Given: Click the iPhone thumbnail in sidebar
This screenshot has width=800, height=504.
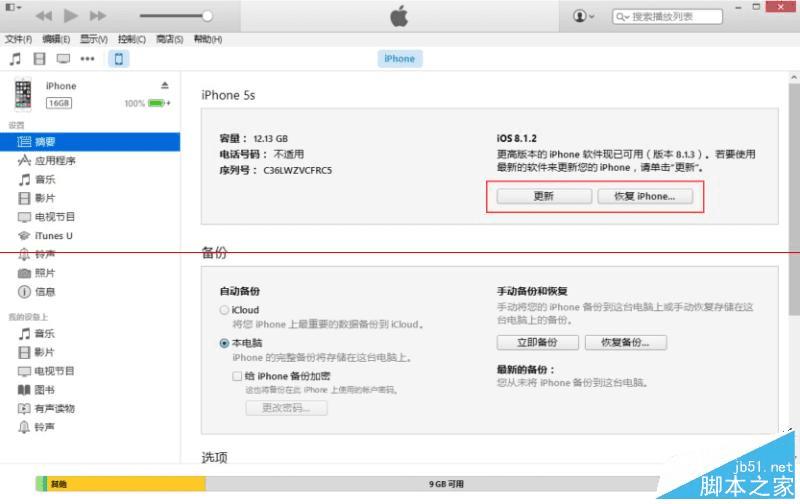Looking at the screenshot, I should click(x=22, y=94).
